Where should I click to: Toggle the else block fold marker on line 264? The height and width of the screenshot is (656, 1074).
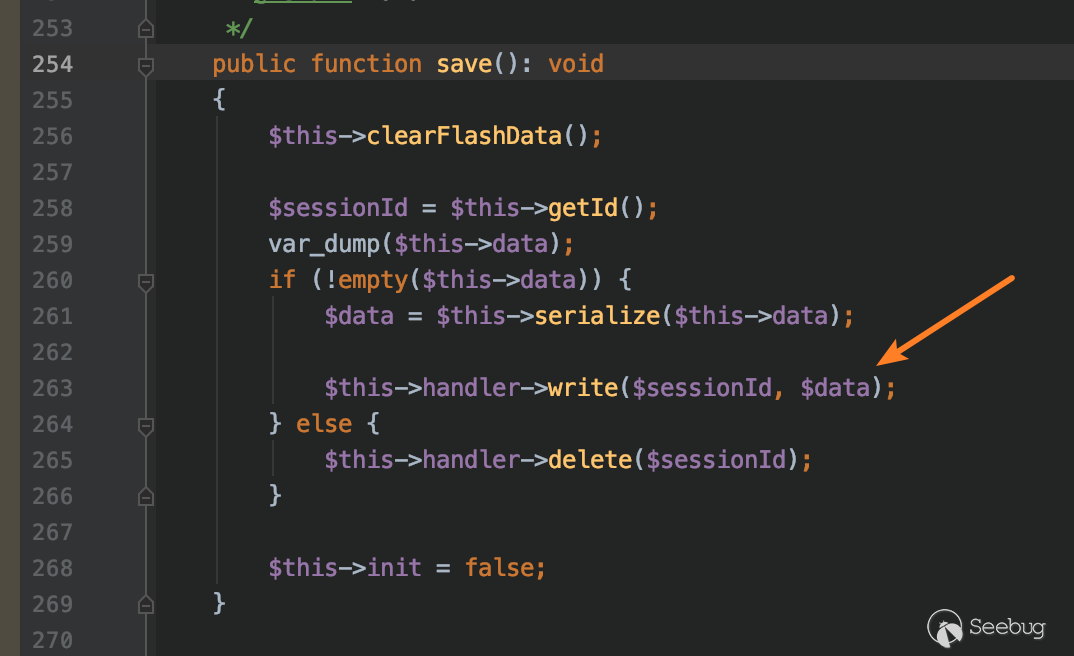(x=146, y=426)
